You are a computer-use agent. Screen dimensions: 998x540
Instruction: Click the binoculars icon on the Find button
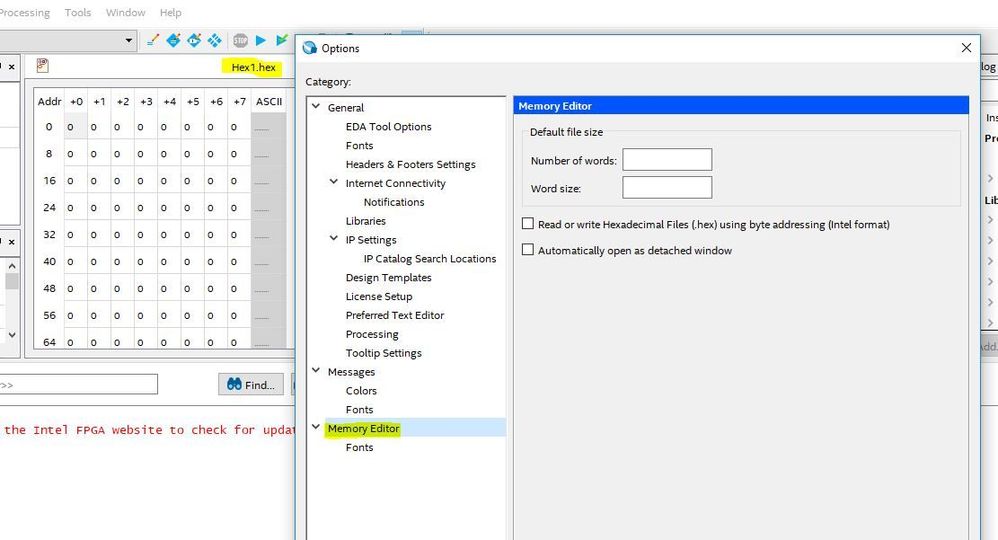click(x=234, y=384)
